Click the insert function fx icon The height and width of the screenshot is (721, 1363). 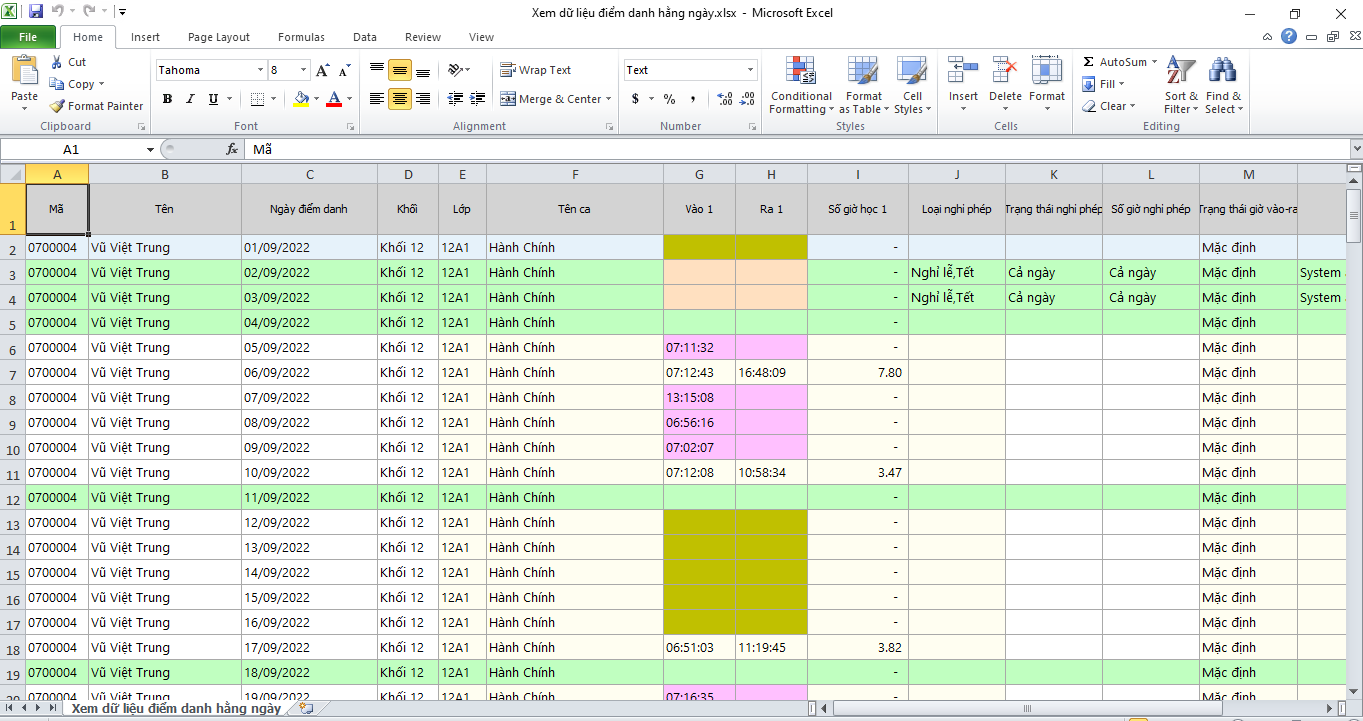click(x=232, y=149)
